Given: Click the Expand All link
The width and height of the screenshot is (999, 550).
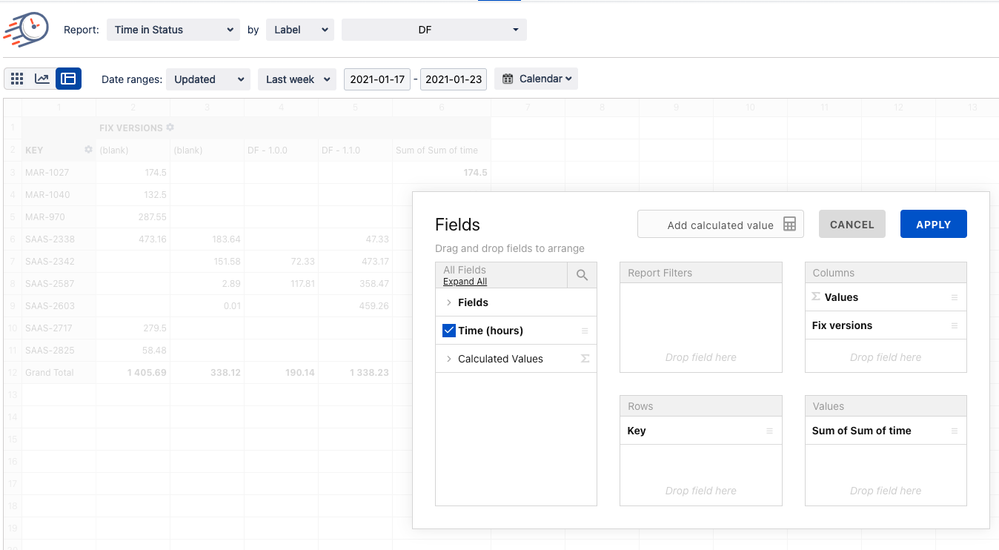Looking at the screenshot, I should (465, 282).
